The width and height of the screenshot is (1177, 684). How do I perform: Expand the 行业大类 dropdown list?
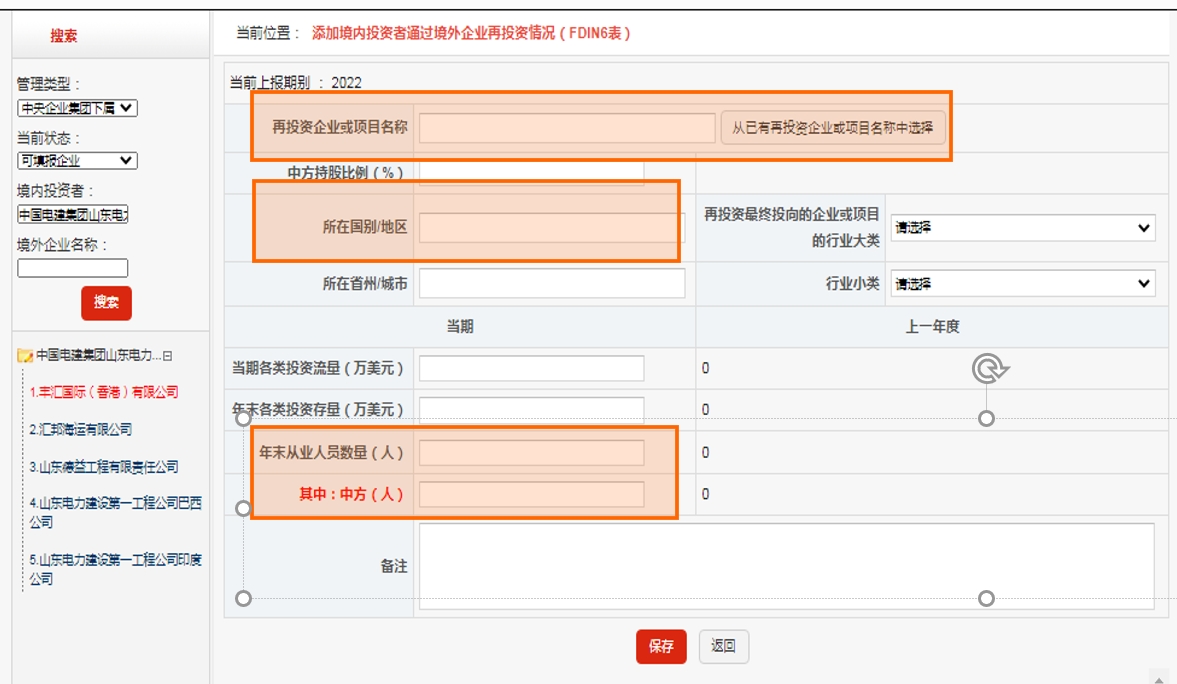(x=1022, y=228)
